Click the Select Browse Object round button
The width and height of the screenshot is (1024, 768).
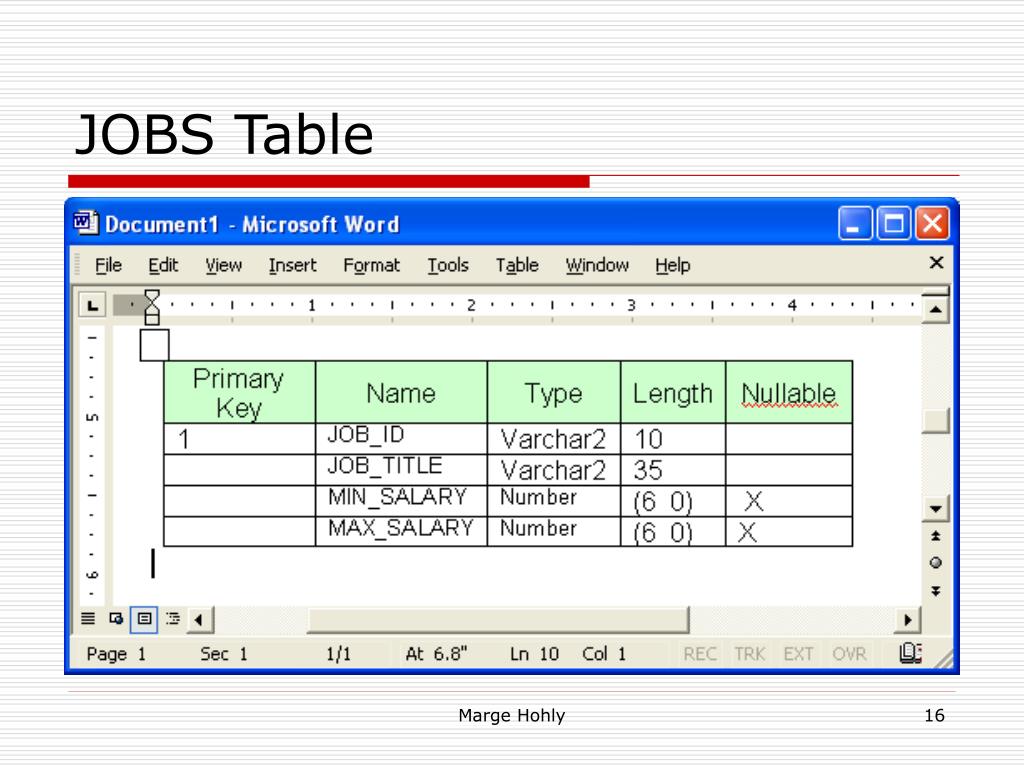tap(935, 563)
